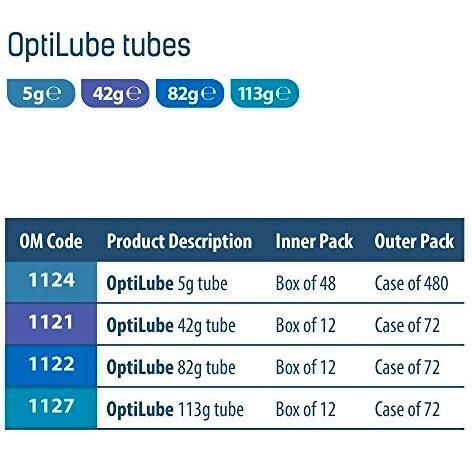This screenshot has height=472, width=472.
Task: Click OptiLube 42g tube description
Action: click(x=171, y=326)
